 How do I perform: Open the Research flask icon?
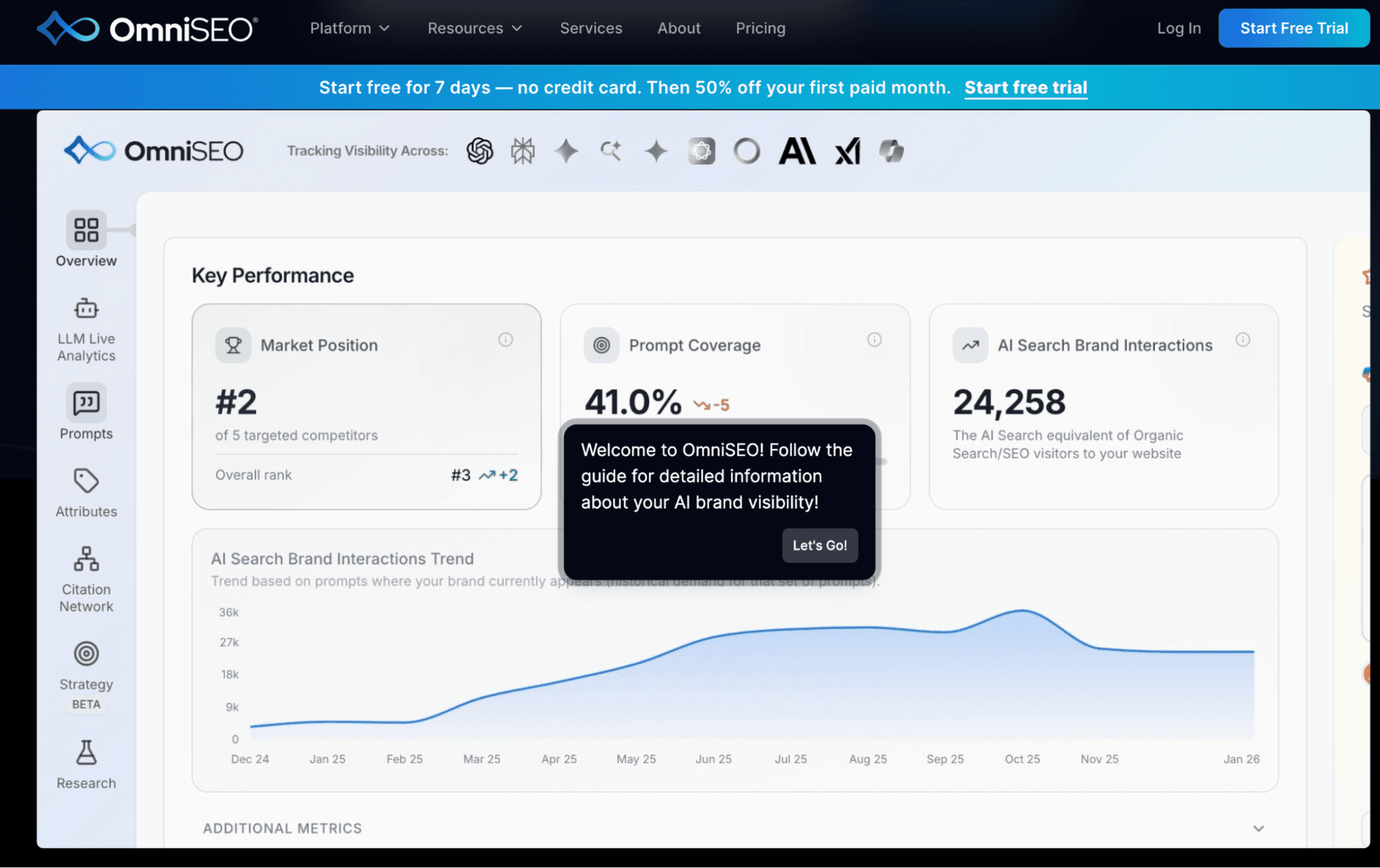click(x=86, y=752)
